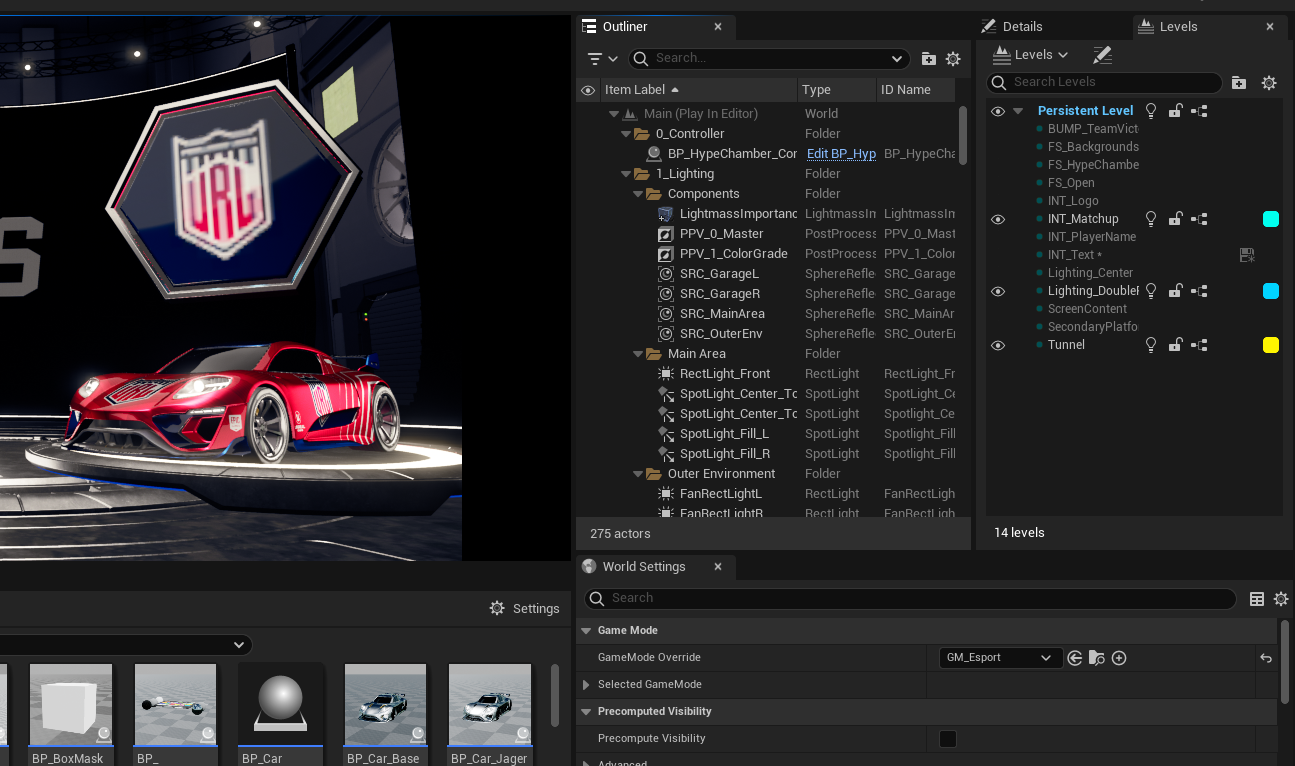The height and width of the screenshot is (766, 1295).
Task: Unlock icon for Persistent Level
Action: (x=1176, y=111)
